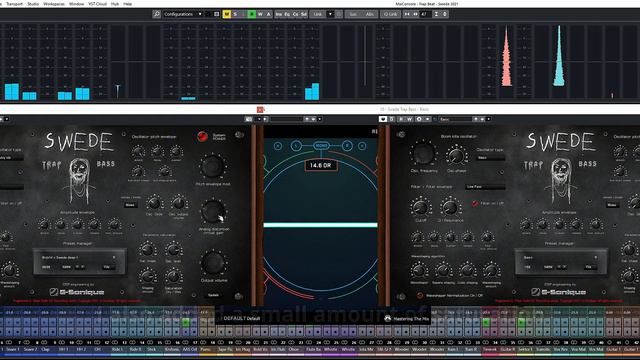Click the camera snapshot icon on left plugin header
The width and height of the screenshot is (640, 360).
pos(248,119)
